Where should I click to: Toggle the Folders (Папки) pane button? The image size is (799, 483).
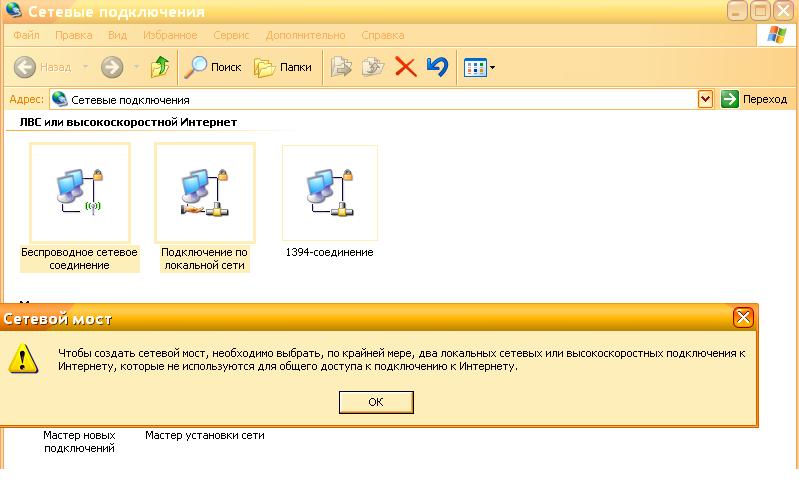[283, 67]
